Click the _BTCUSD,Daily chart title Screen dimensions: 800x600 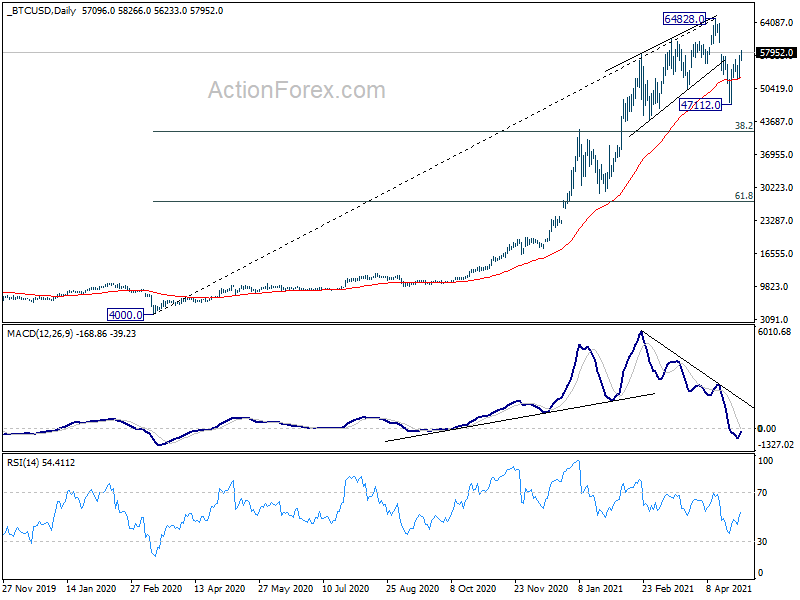[x=41, y=11]
